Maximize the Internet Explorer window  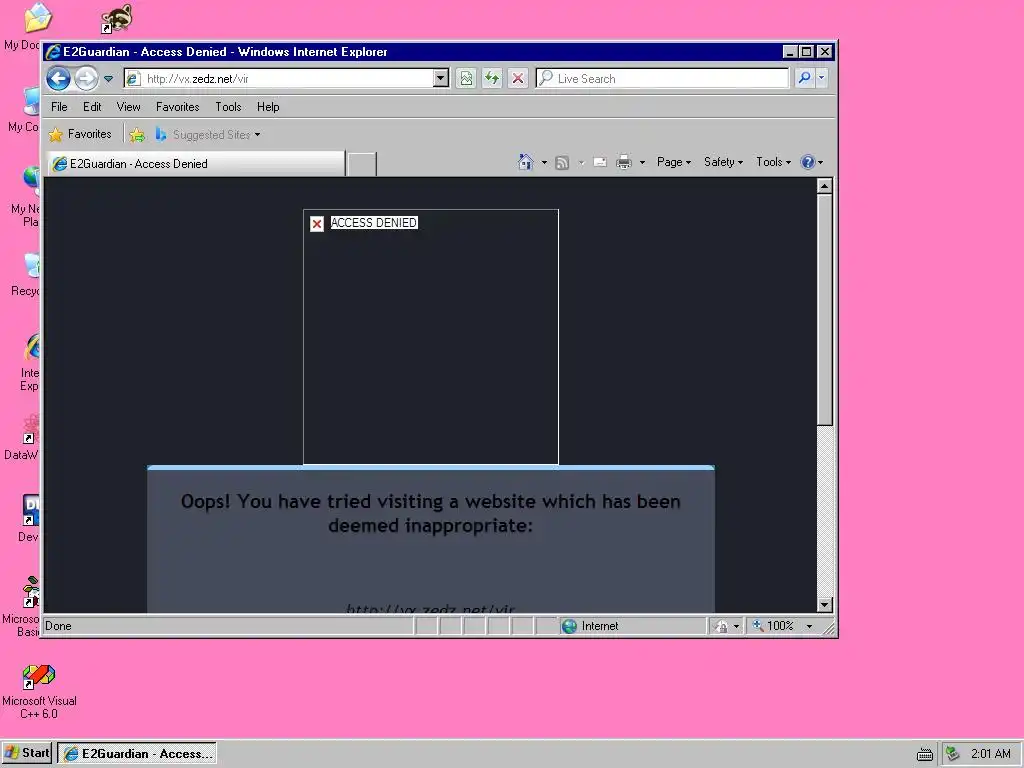pos(807,52)
